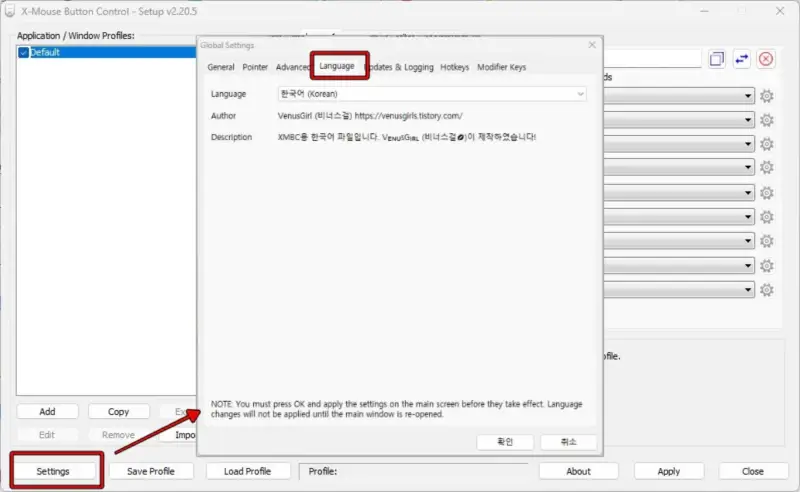Click the Apply button
800x492 pixels.
coord(669,471)
